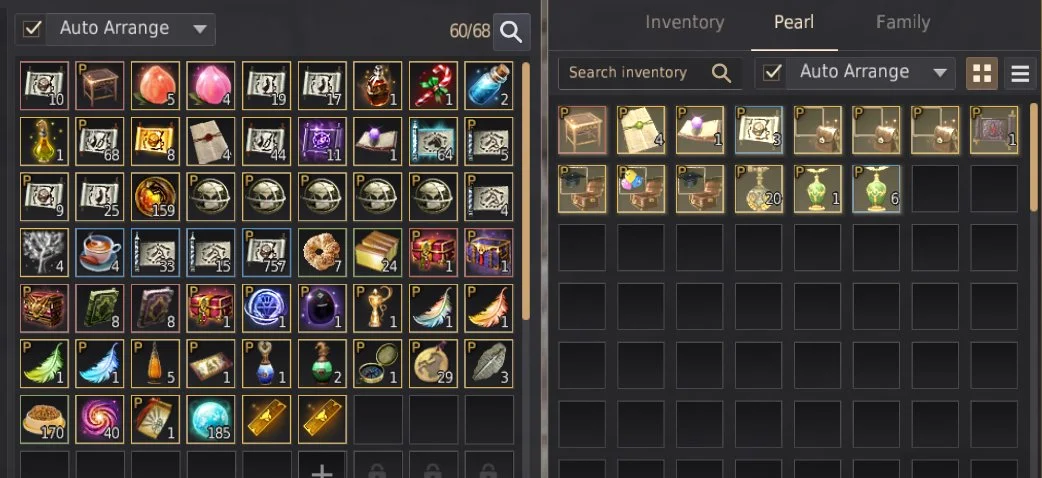
Task: Open the Family tab
Action: 902,22
